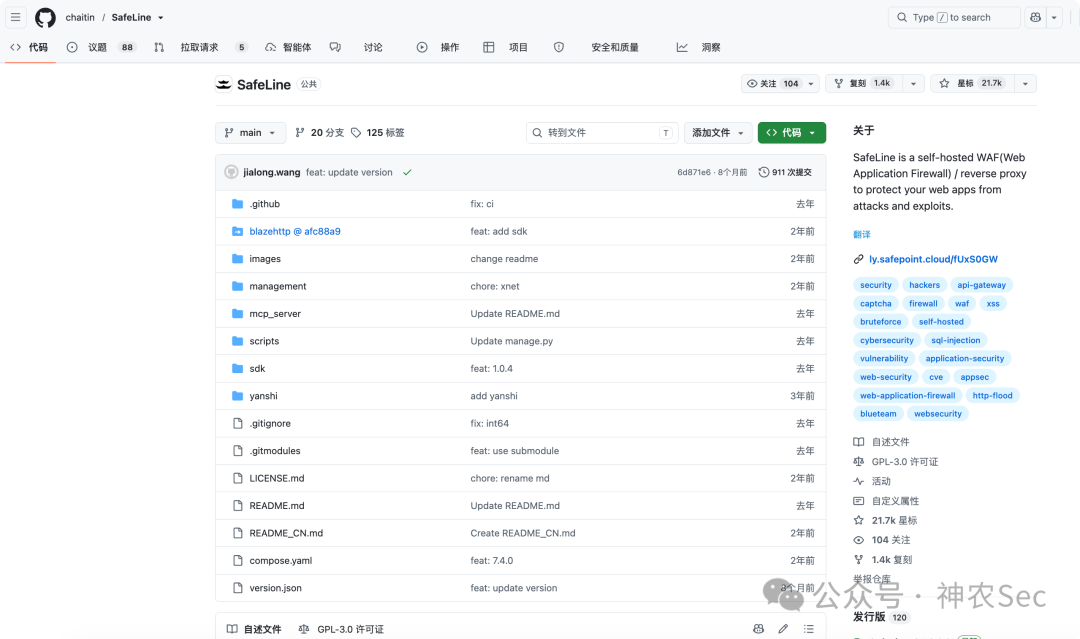Switch to the 讨论 tab
The height and width of the screenshot is (639, 1080).
pyautogui.click(x=357, y=47)
